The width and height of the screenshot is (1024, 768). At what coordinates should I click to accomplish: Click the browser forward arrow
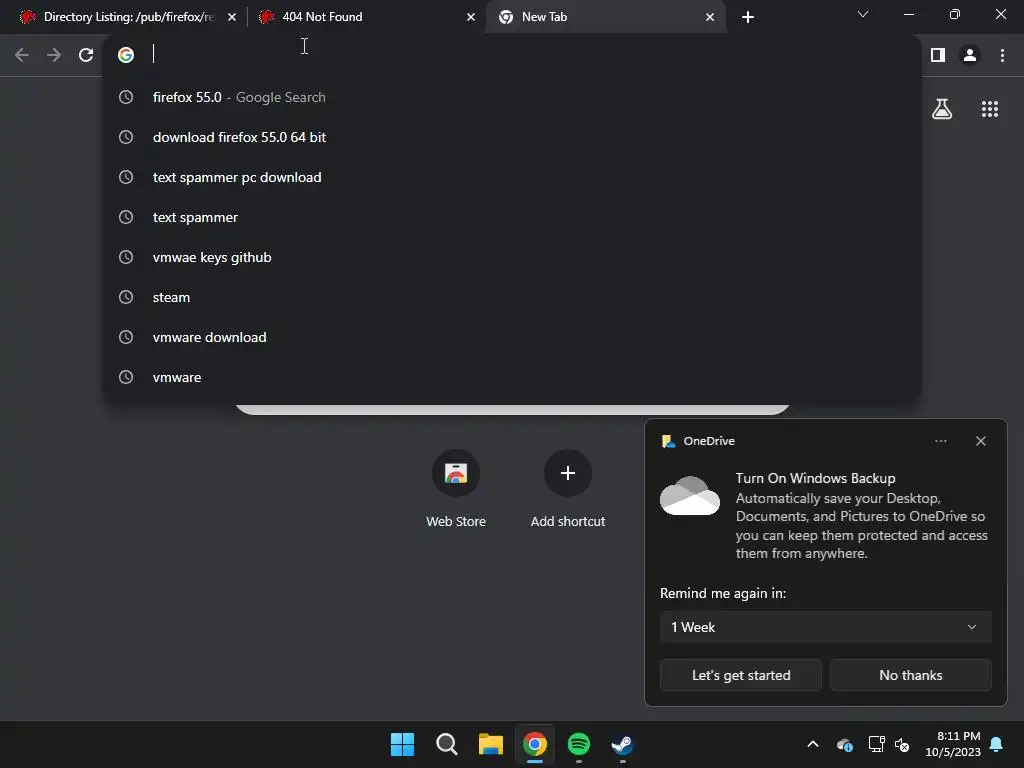tap(54, 55)
